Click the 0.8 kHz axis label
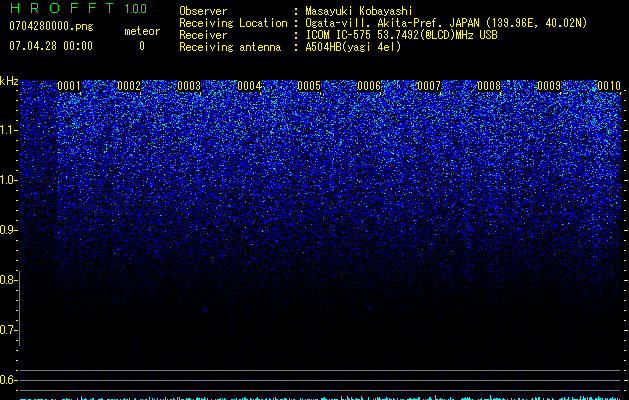The width and height of the screenshot is (629, 400). click(x=7, y=280)
